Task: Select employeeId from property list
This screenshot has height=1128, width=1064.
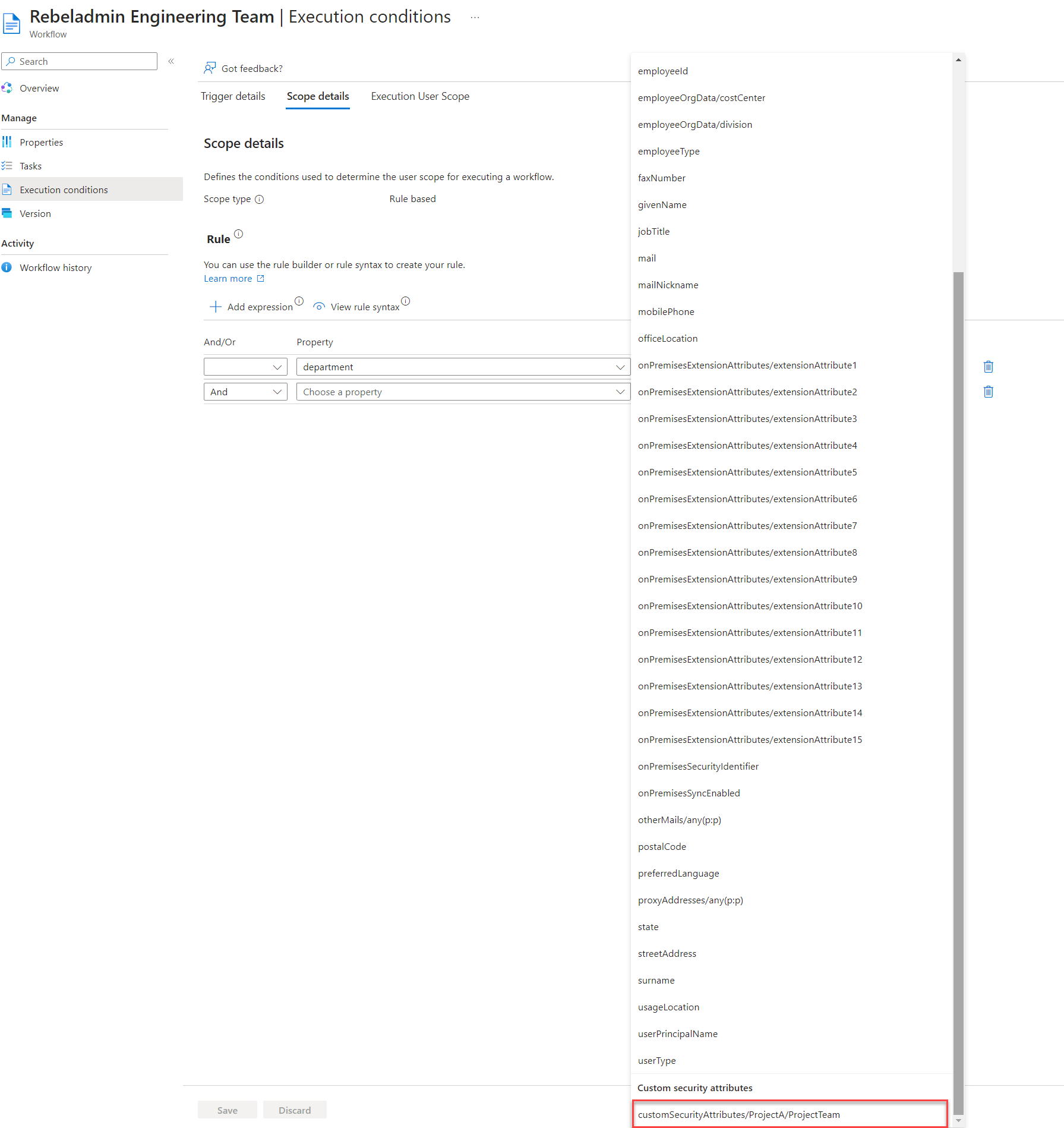Action: click(x=791, y=71)
